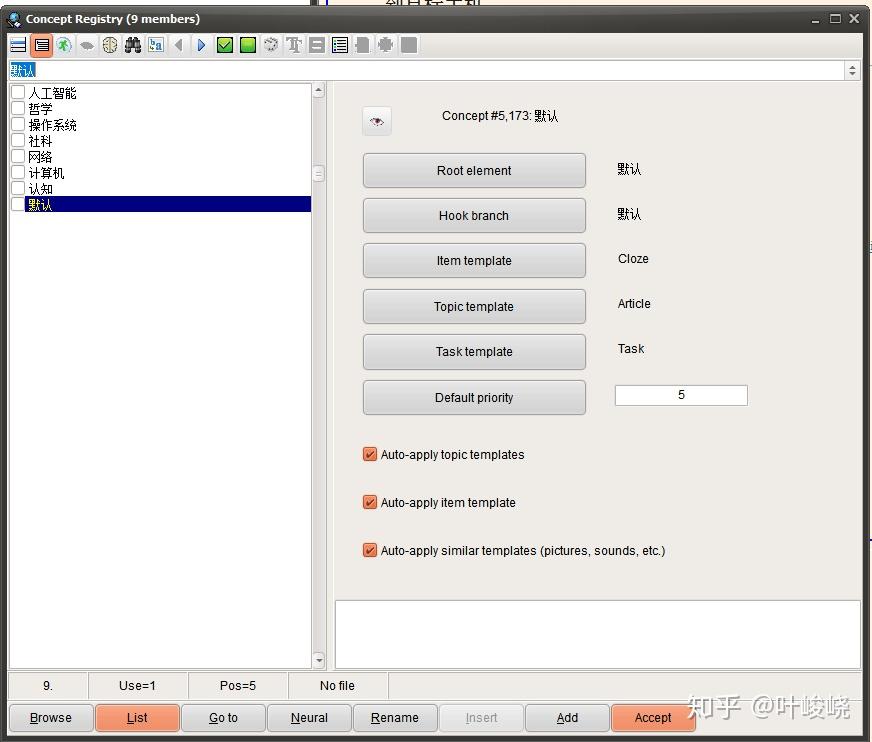Click the greyed puzzle-piece icon
Image resolution: width=872 pixels, height=742 pixels.
(385, 45)
